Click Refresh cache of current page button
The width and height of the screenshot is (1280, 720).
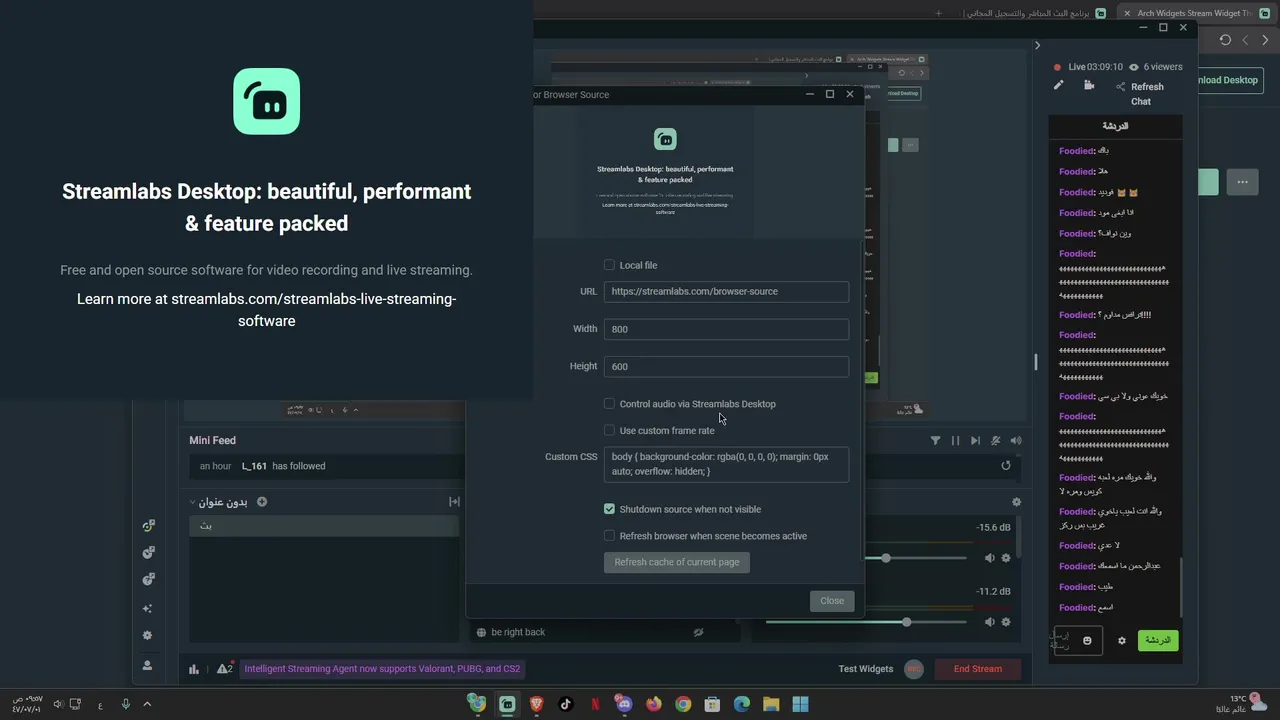677,562
